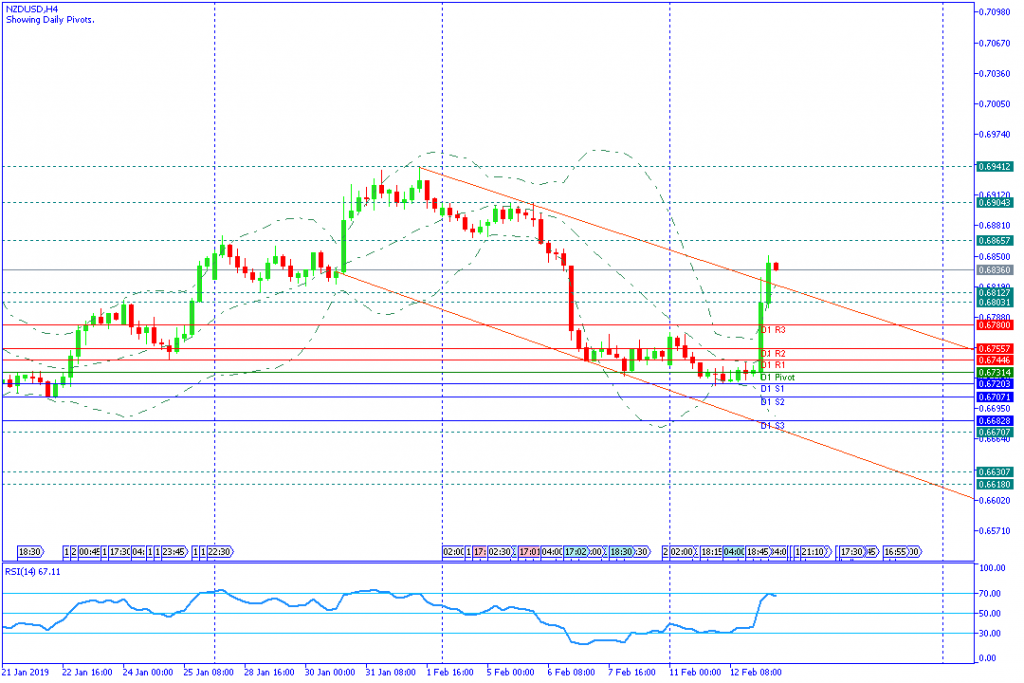Click the 21:10 event marker
This screenshot has height=683, width=1024.
coord(813,551)
